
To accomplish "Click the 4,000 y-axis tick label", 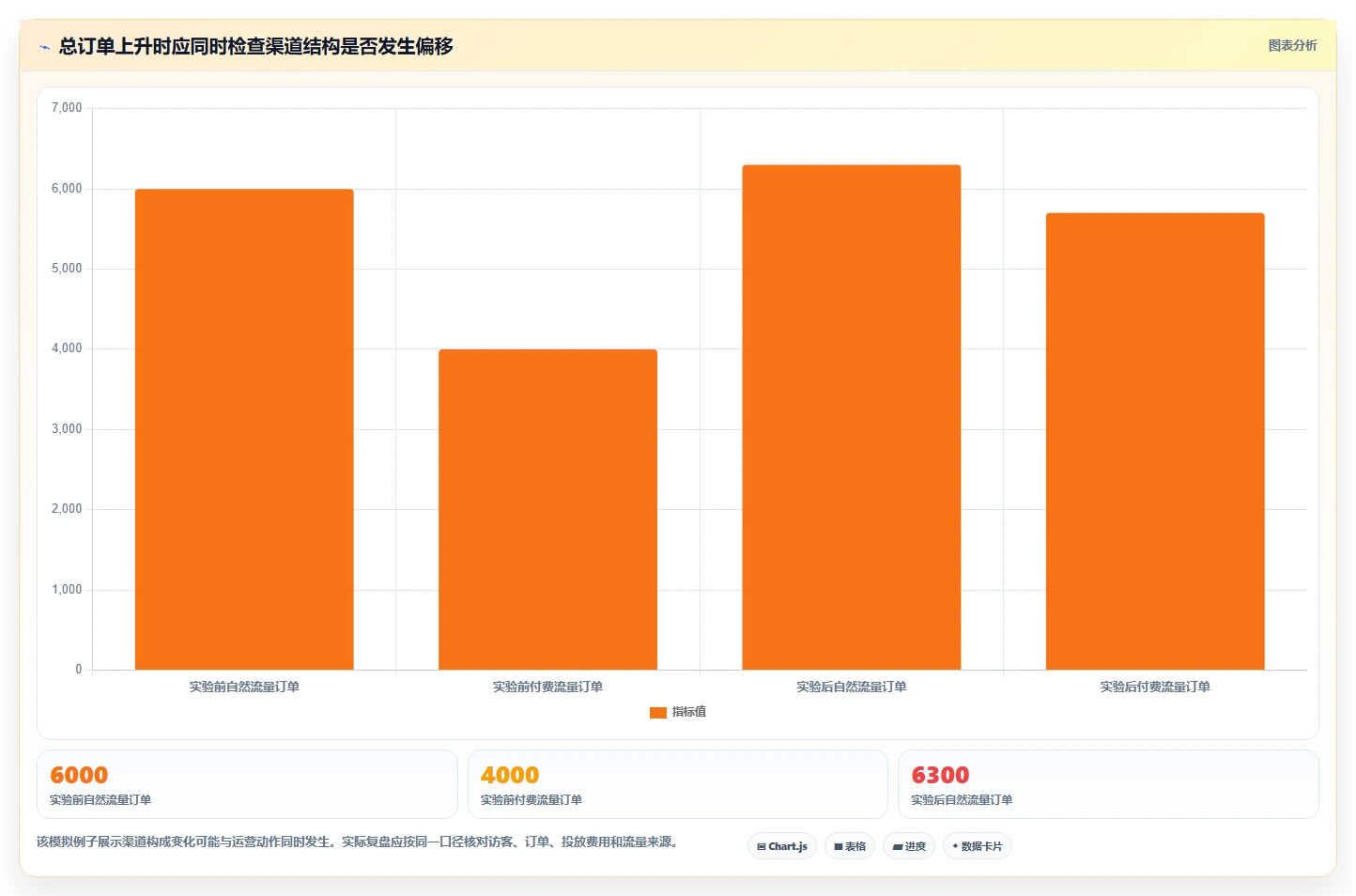I will pos(67,348).
